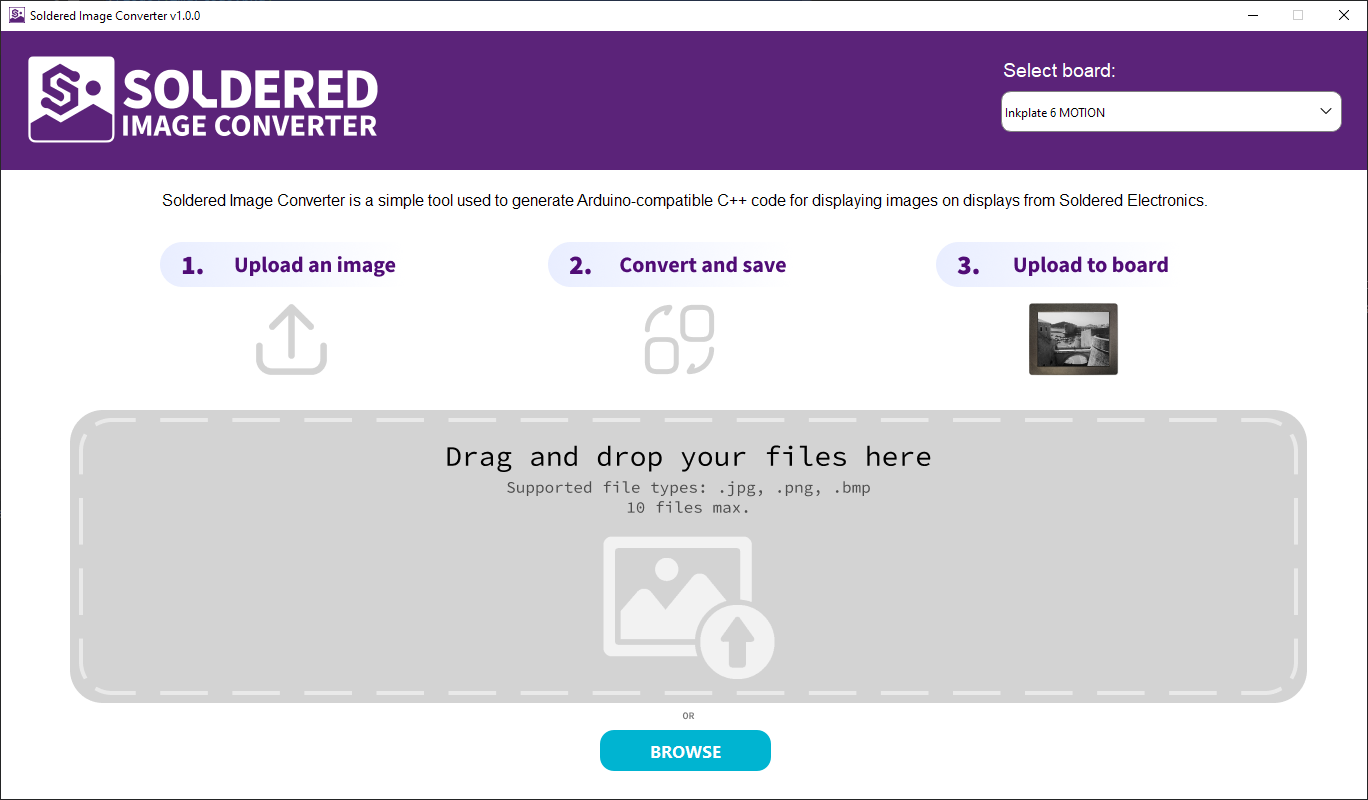This screenshot has width=1368, height=800.
Task: Open the Select board dropdown chevron
Action: 1326,111
